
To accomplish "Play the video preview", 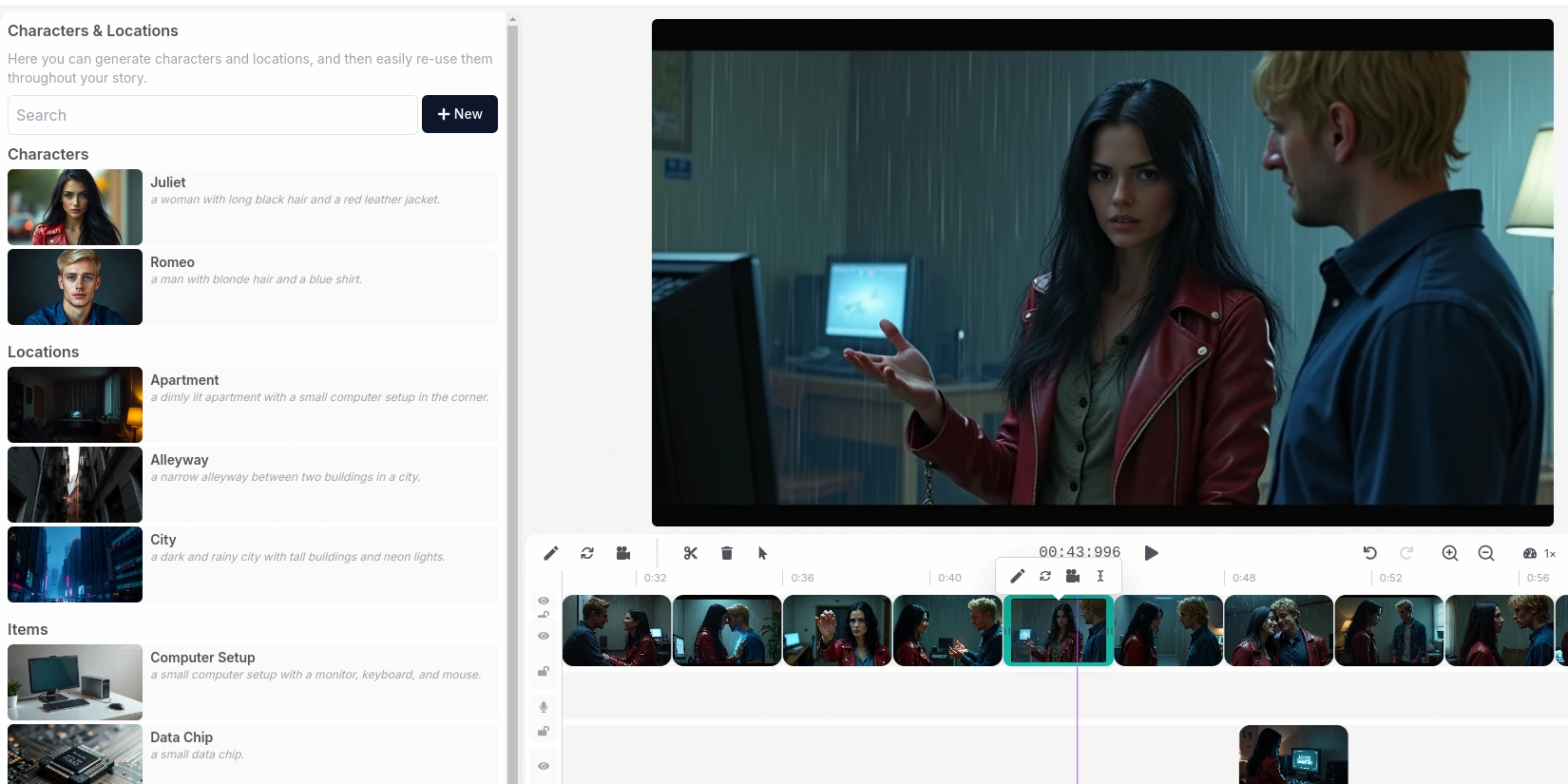I will pyautogui.click(x=1152, y=553).
